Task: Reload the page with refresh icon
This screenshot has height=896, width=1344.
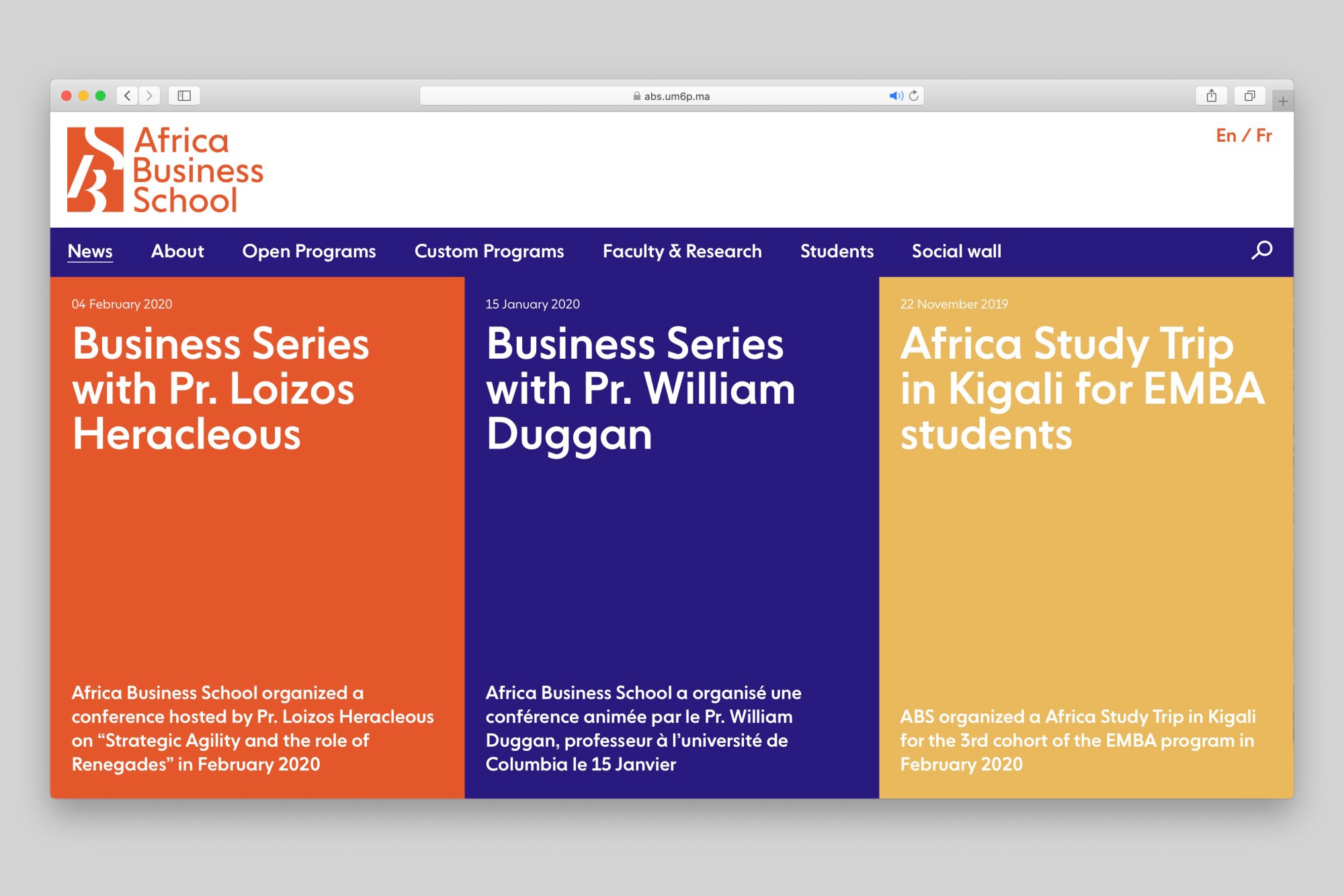Action: (914, 96)
